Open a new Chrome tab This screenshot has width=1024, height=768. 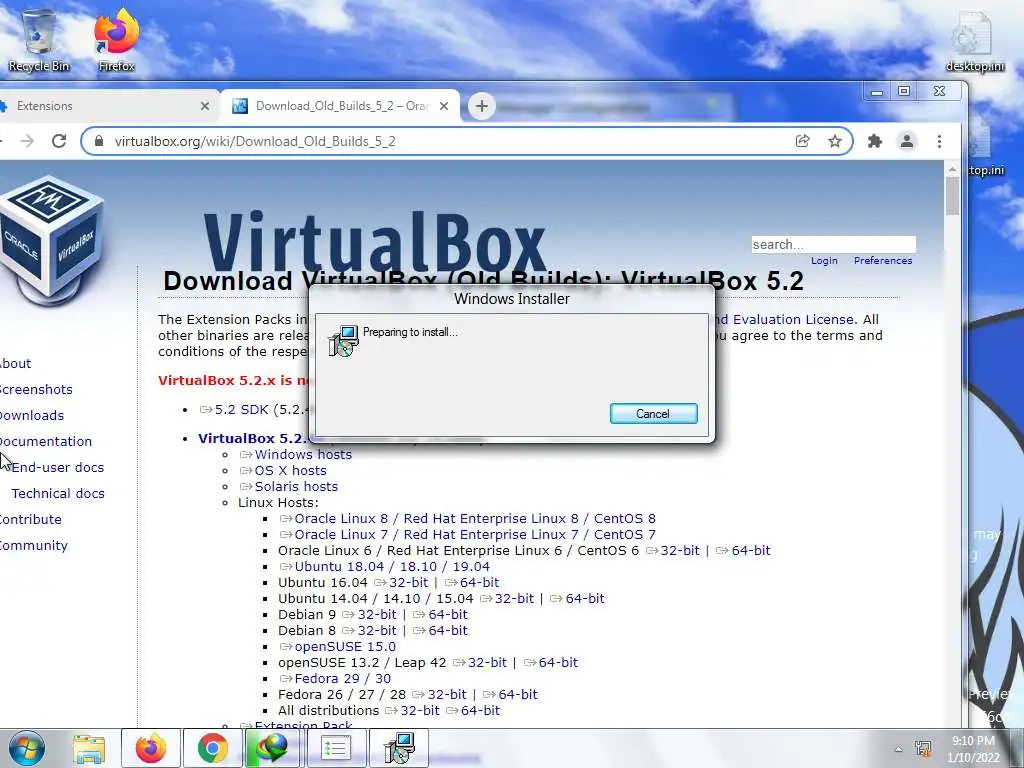click(x=481, y=106)
